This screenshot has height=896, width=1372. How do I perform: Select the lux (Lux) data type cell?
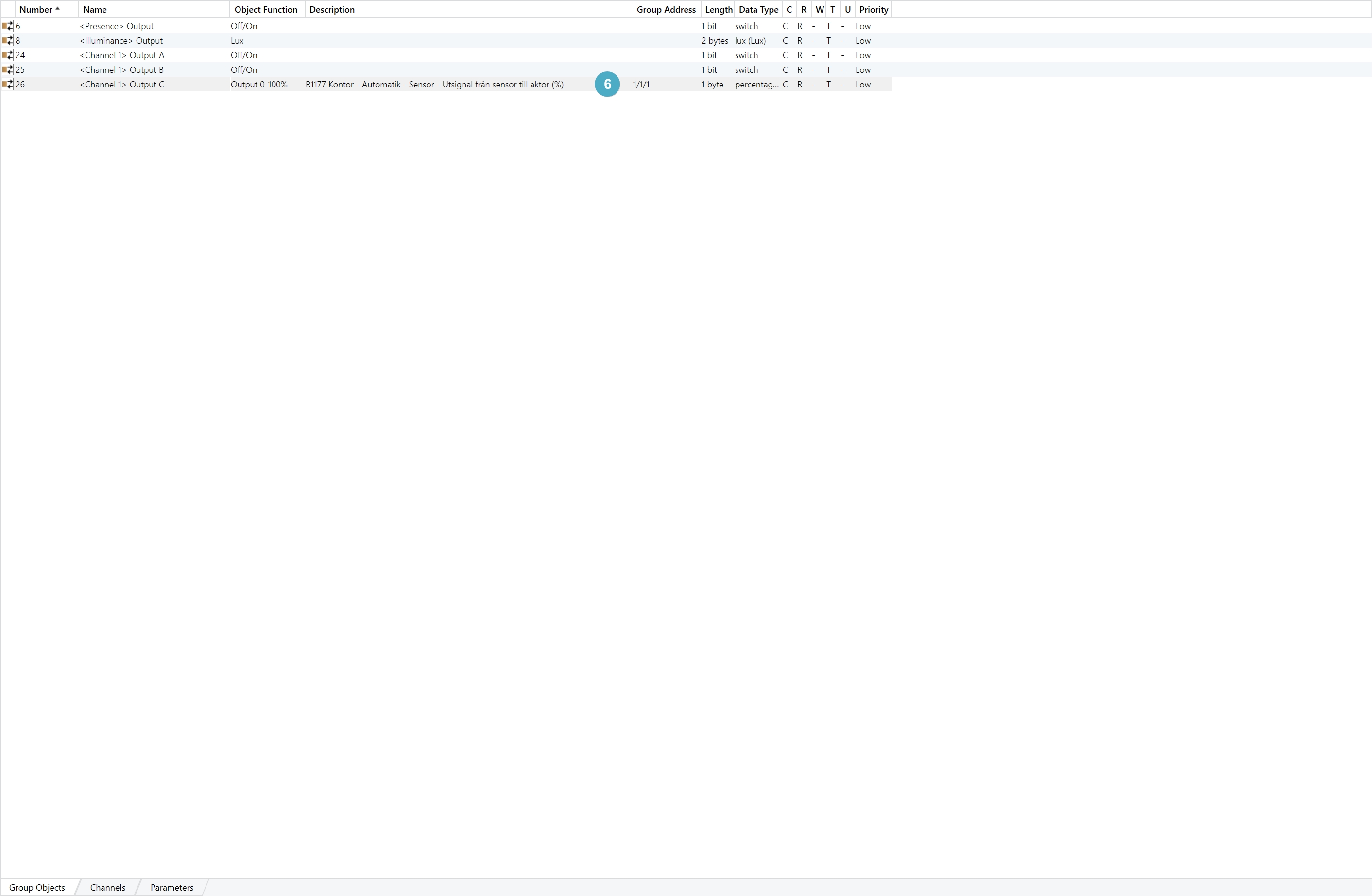coord(750,41)
